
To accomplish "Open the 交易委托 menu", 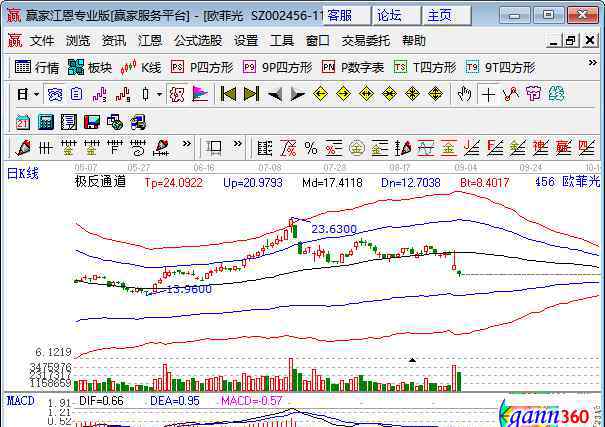I will tap(365, 41).
